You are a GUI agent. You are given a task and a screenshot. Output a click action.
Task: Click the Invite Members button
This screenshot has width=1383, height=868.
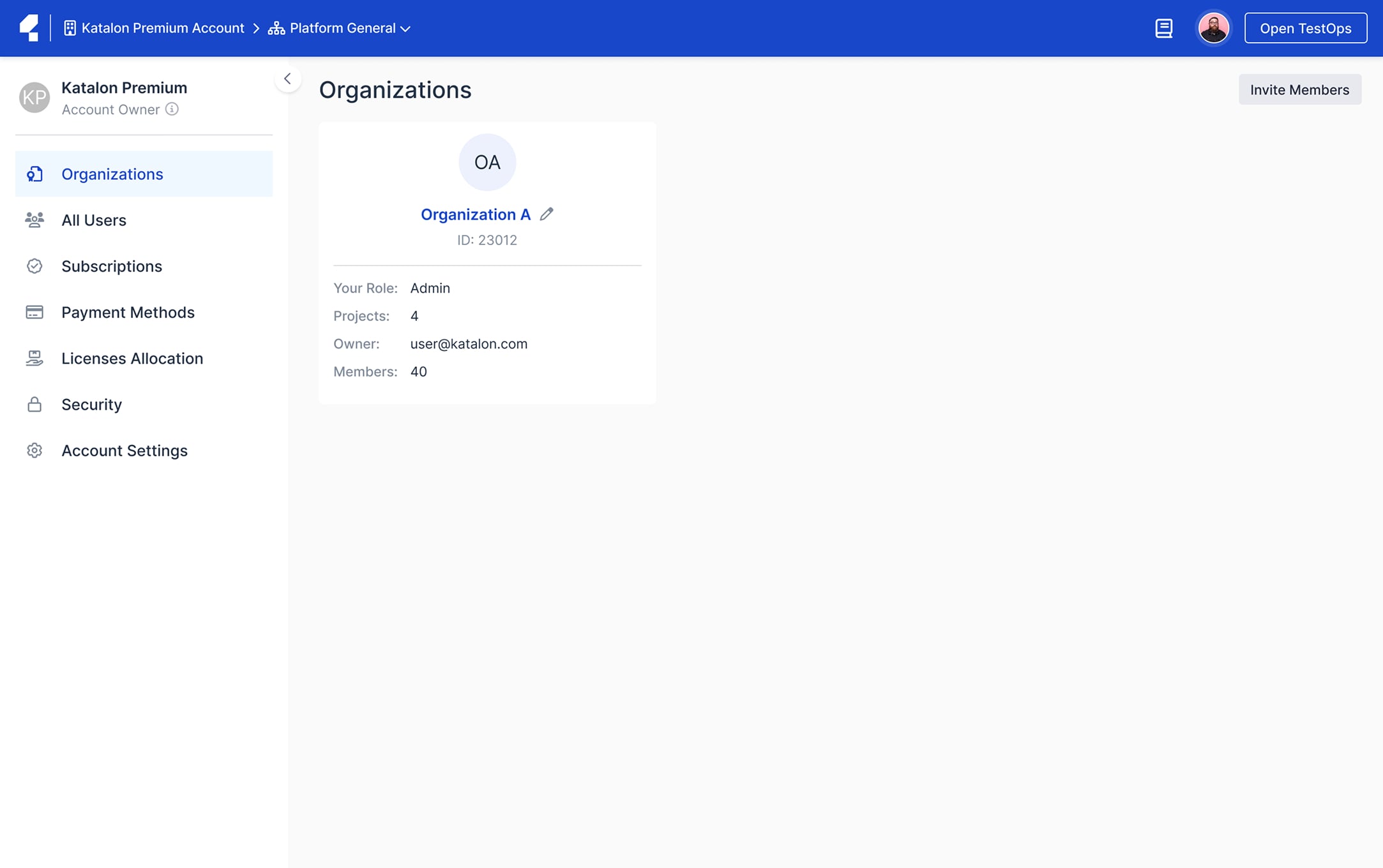point(1299,89)
